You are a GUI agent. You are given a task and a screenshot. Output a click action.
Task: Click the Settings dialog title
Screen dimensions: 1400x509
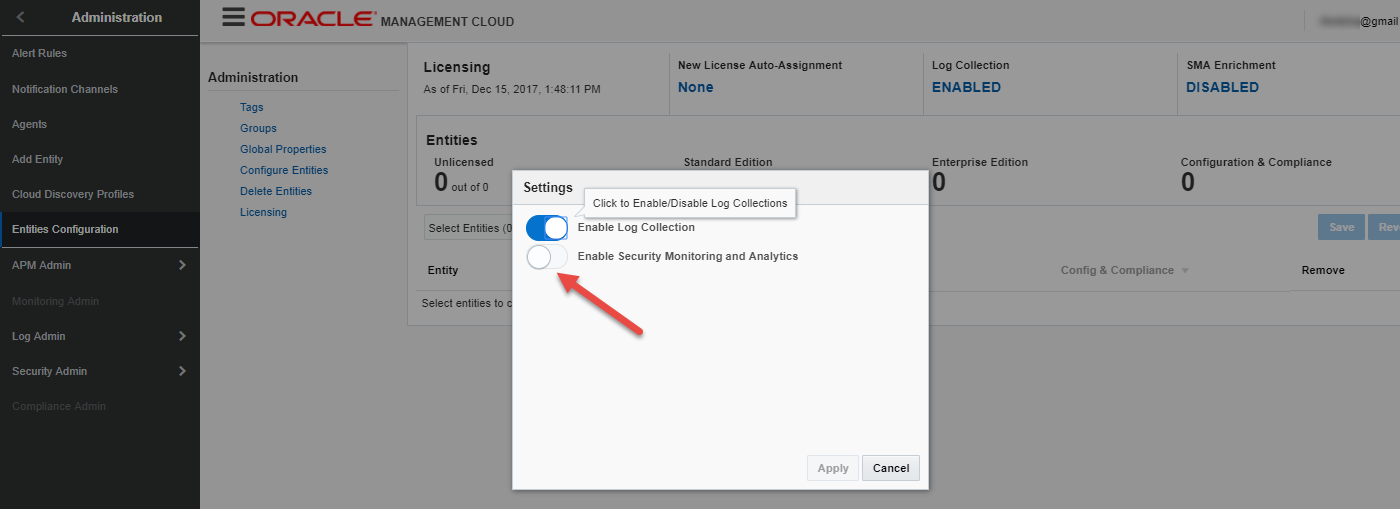point(548,187)
